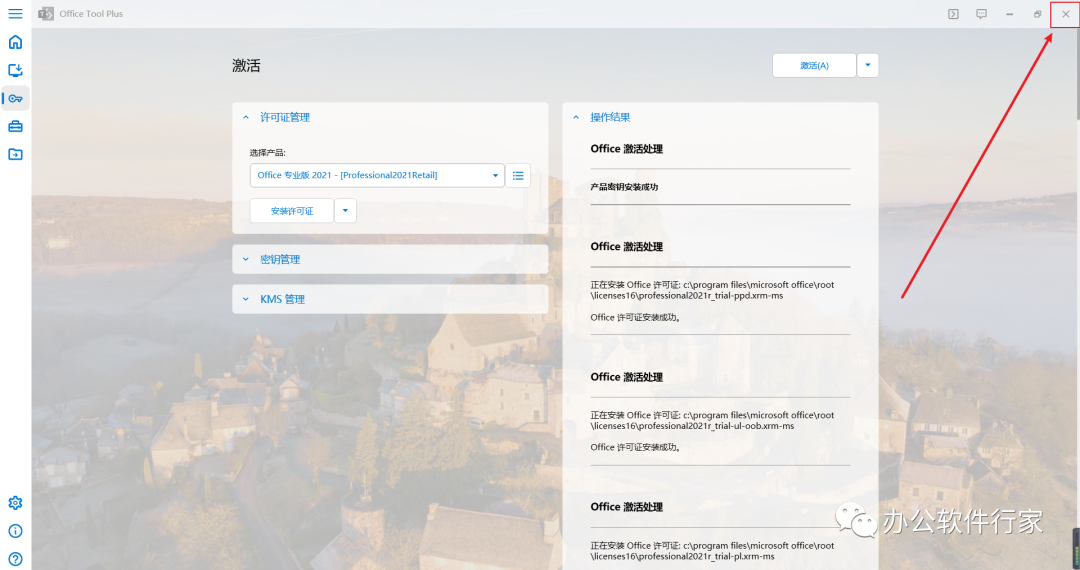Open the About info icon
The width and height of the screenshot is (1080, 570).
pyautogui.click(x=15, y=531)
